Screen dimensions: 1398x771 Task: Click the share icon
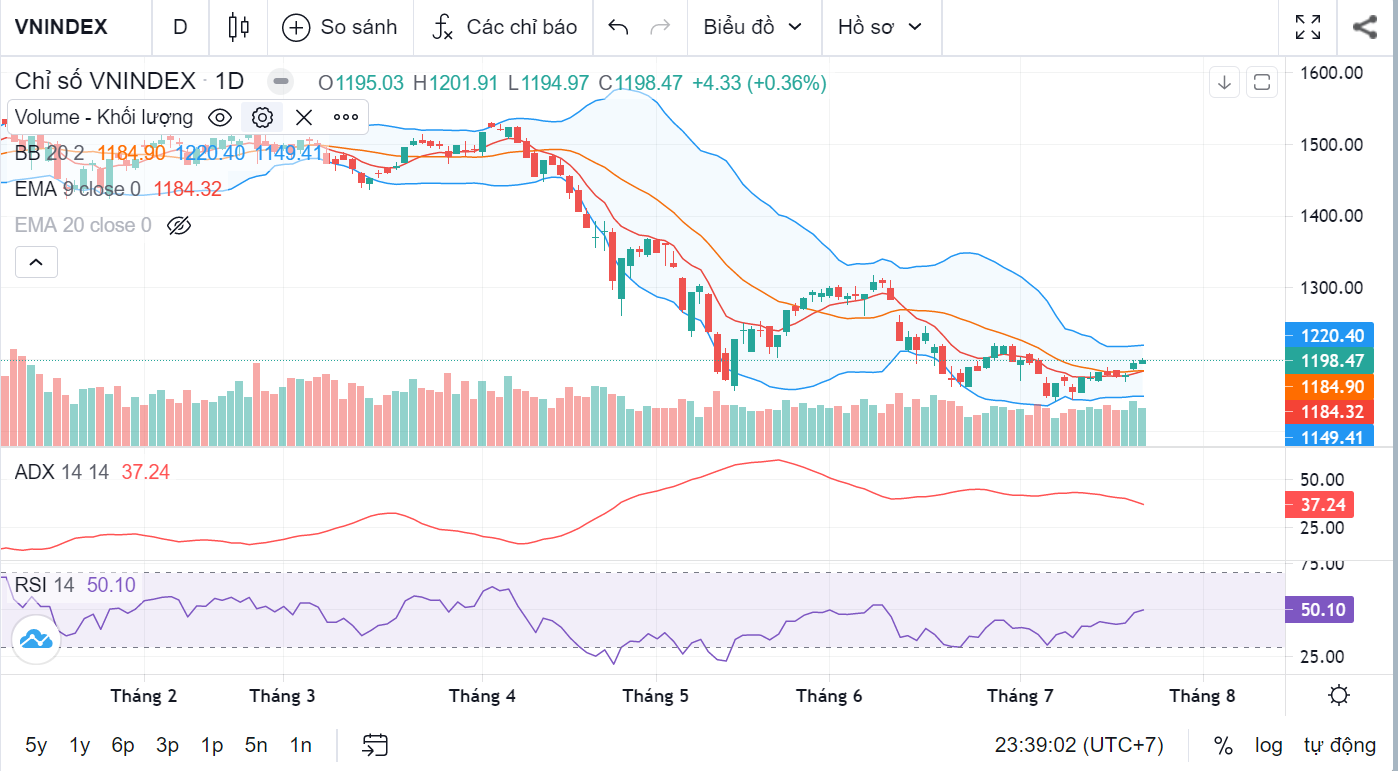coord(1365,27)
